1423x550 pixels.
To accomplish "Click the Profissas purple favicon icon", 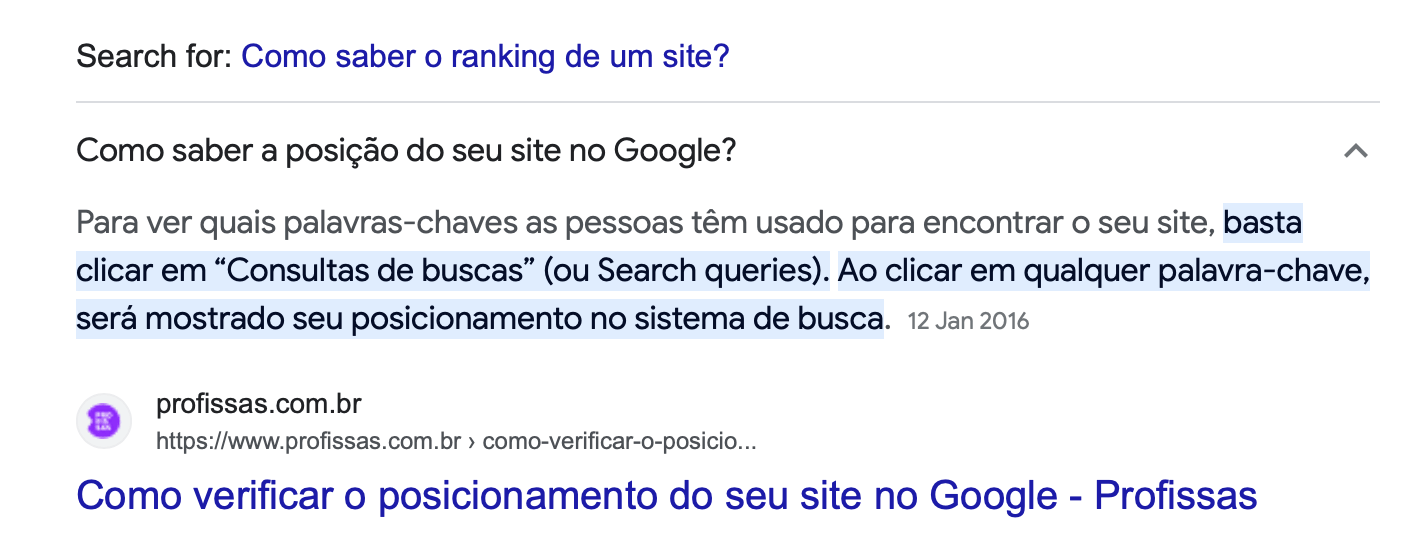I will pyautogui.click(x=104, y=421).
